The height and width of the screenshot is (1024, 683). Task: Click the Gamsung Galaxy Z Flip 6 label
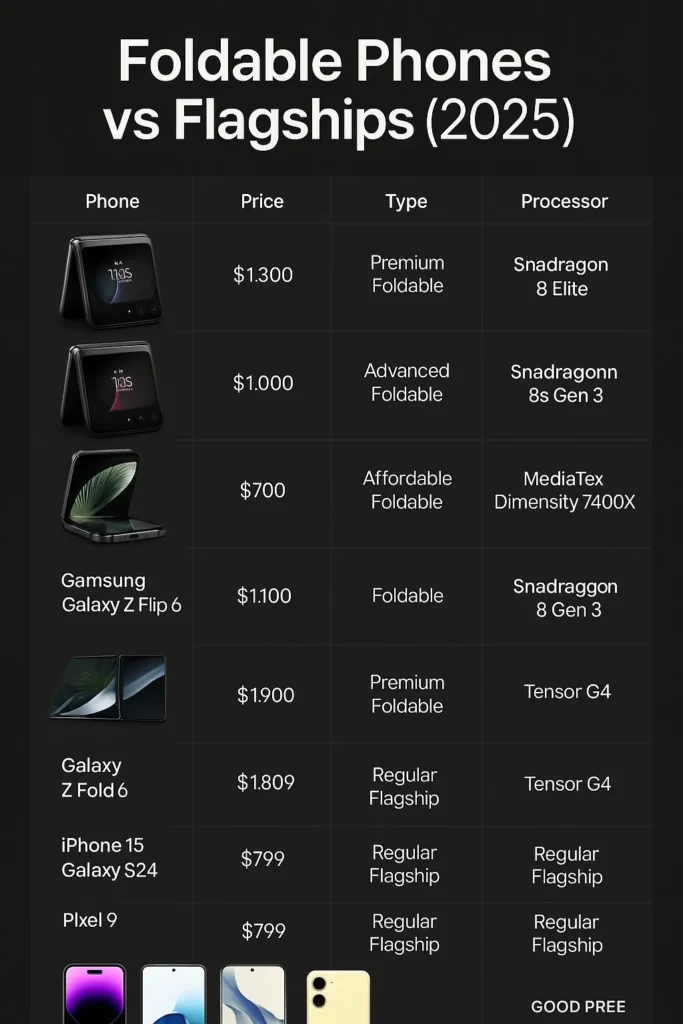click(121, 593)
